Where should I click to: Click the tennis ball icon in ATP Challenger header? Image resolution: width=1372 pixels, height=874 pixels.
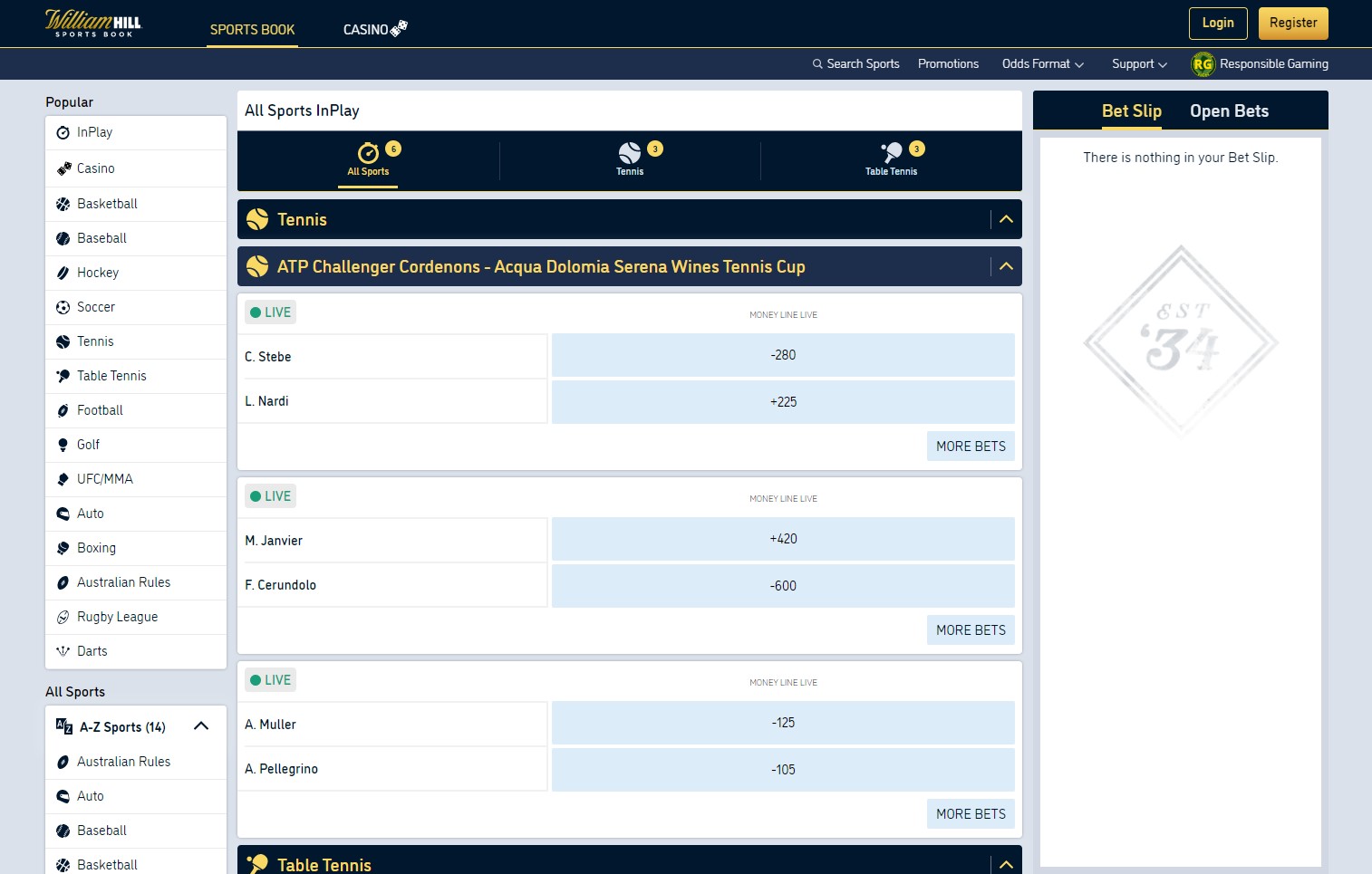(257, 266)
